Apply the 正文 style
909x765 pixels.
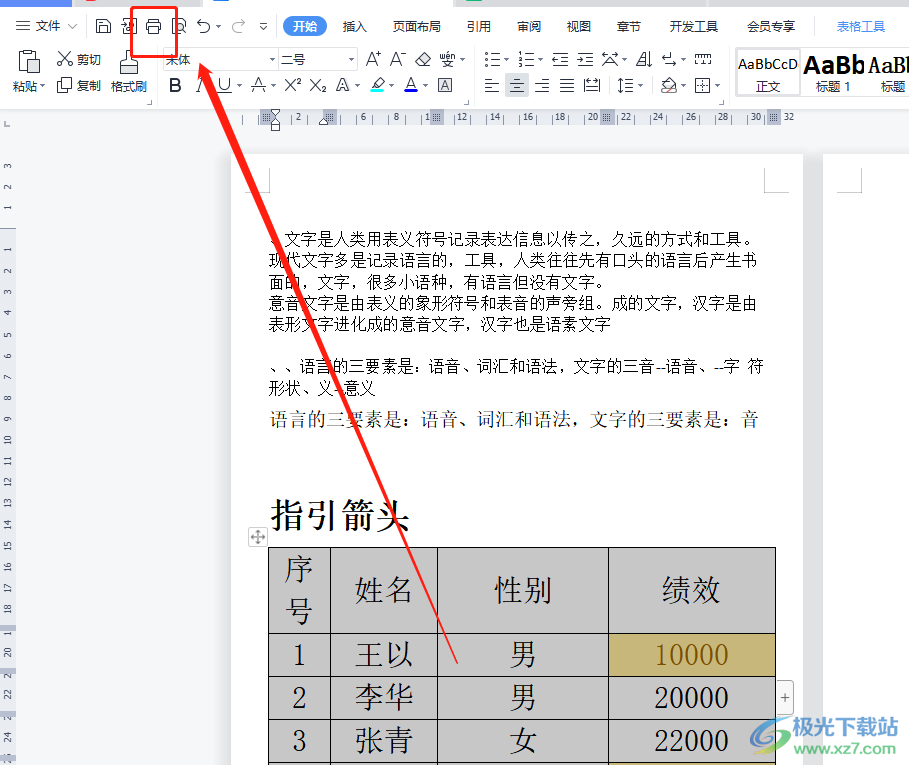tap(768, 73)
